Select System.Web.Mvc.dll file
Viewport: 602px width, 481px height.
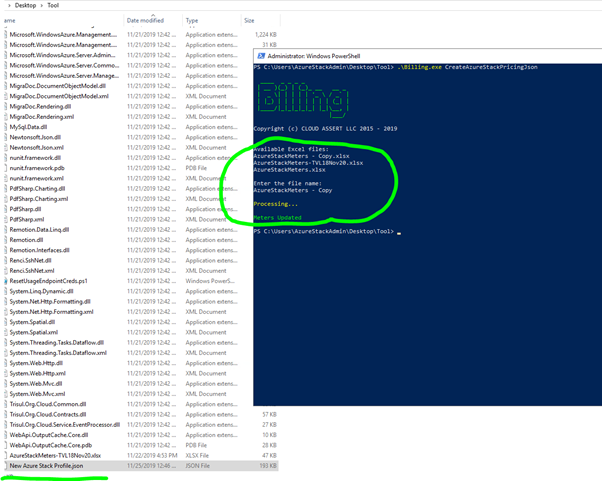pos(36,383)
